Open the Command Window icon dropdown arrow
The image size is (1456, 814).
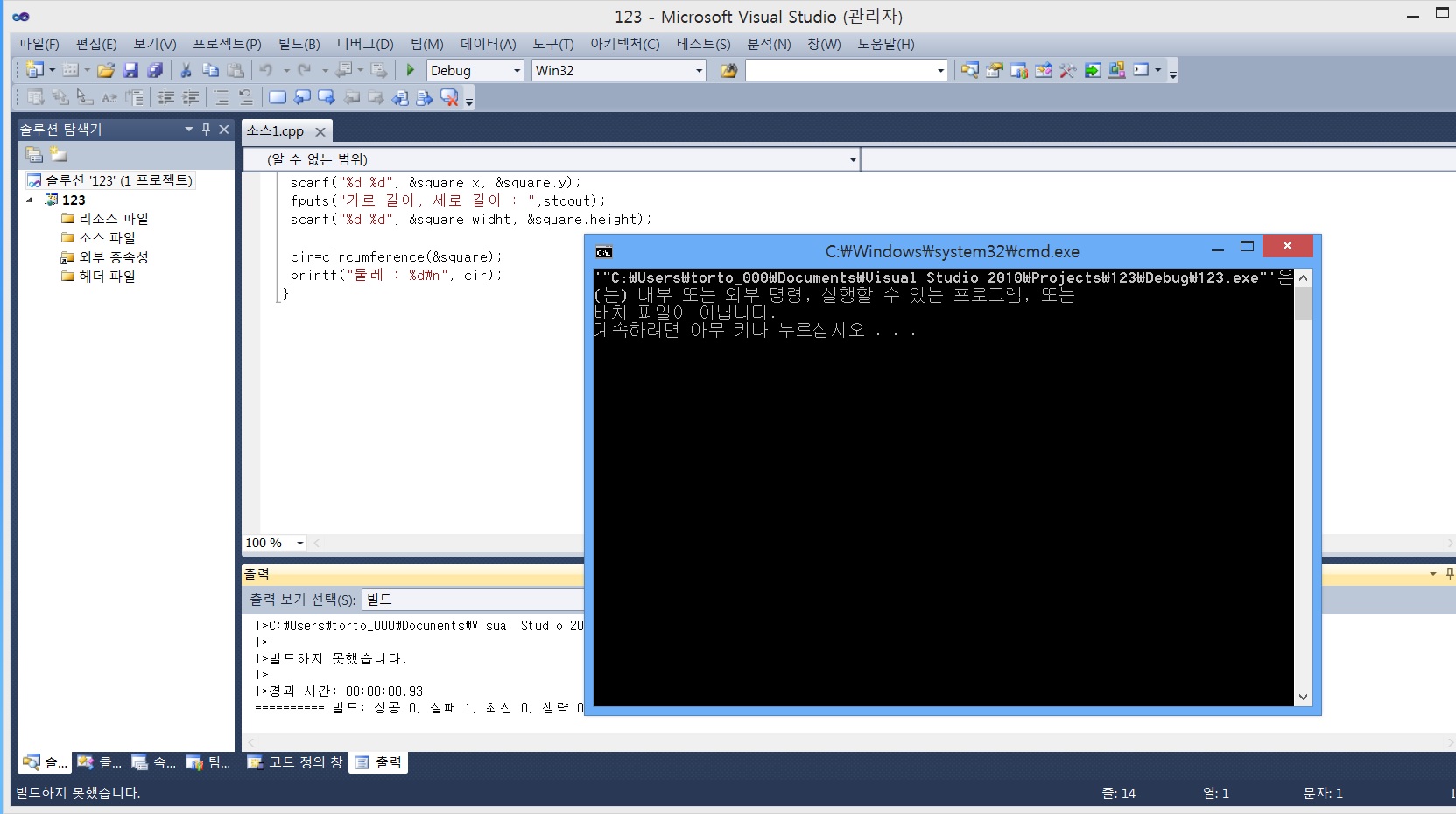coord(1158,70)
